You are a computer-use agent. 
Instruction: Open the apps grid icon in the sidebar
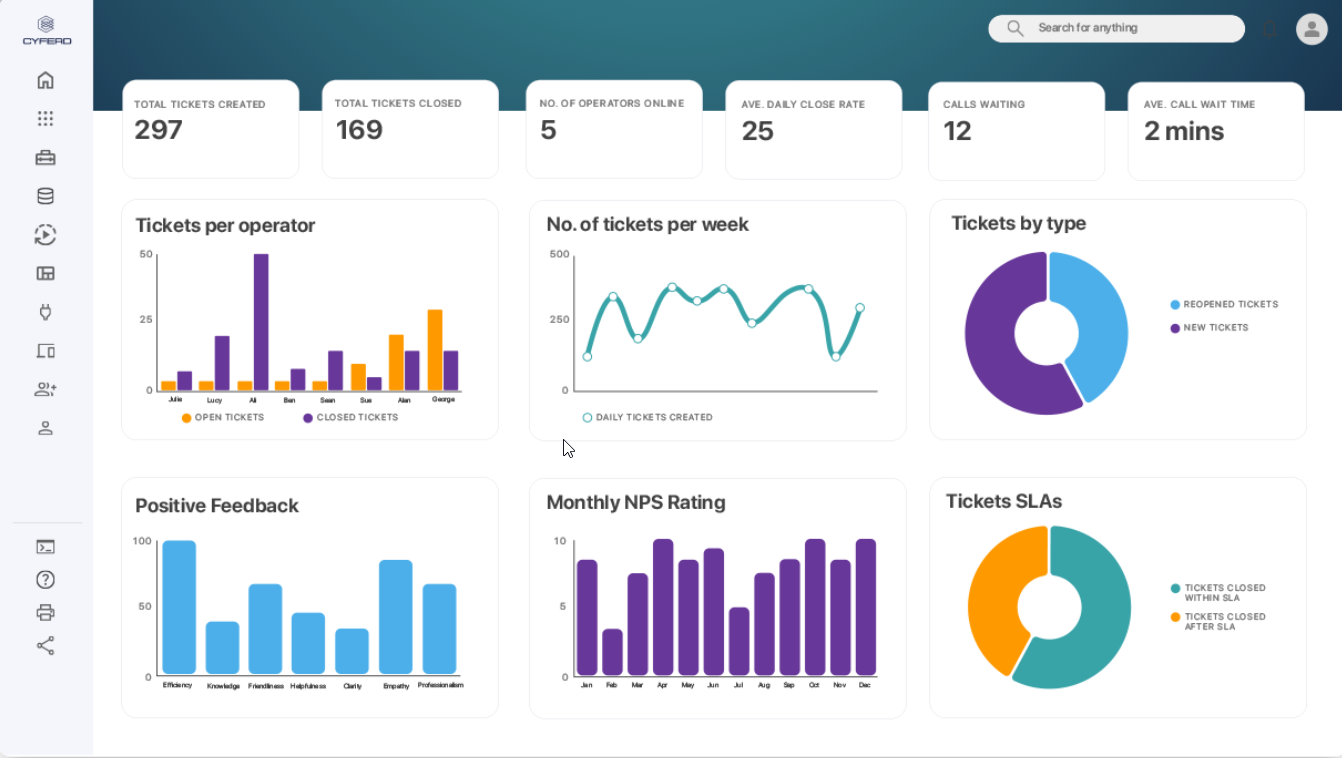coord(45,119)
